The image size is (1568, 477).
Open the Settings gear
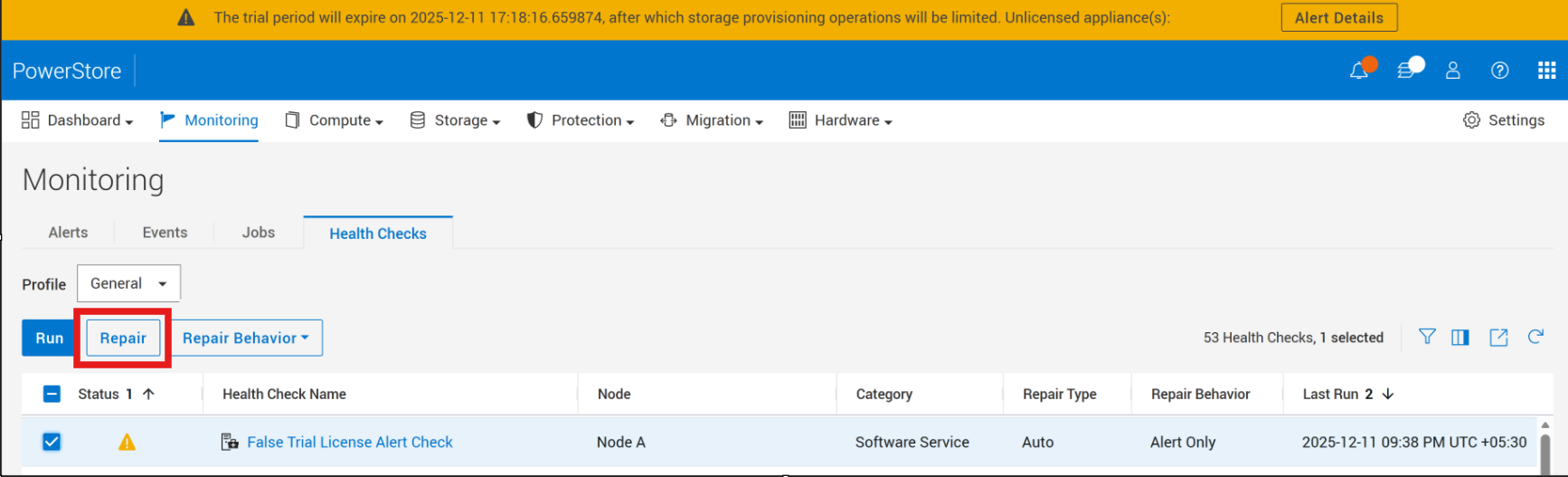tap(1504, 120)
